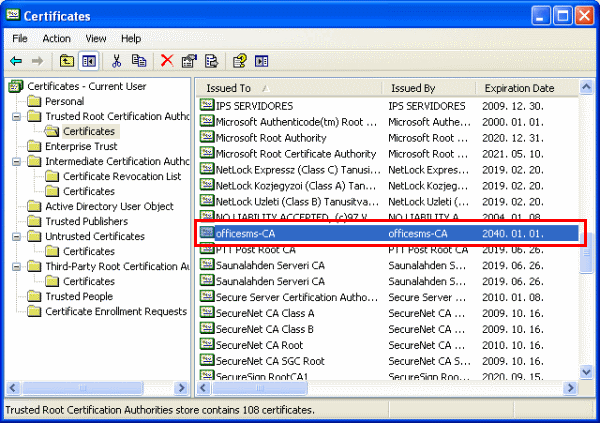The height and width of the screenshot is (423, 600).
Task: Go up one level with folder icon
Action: [67, 61]
